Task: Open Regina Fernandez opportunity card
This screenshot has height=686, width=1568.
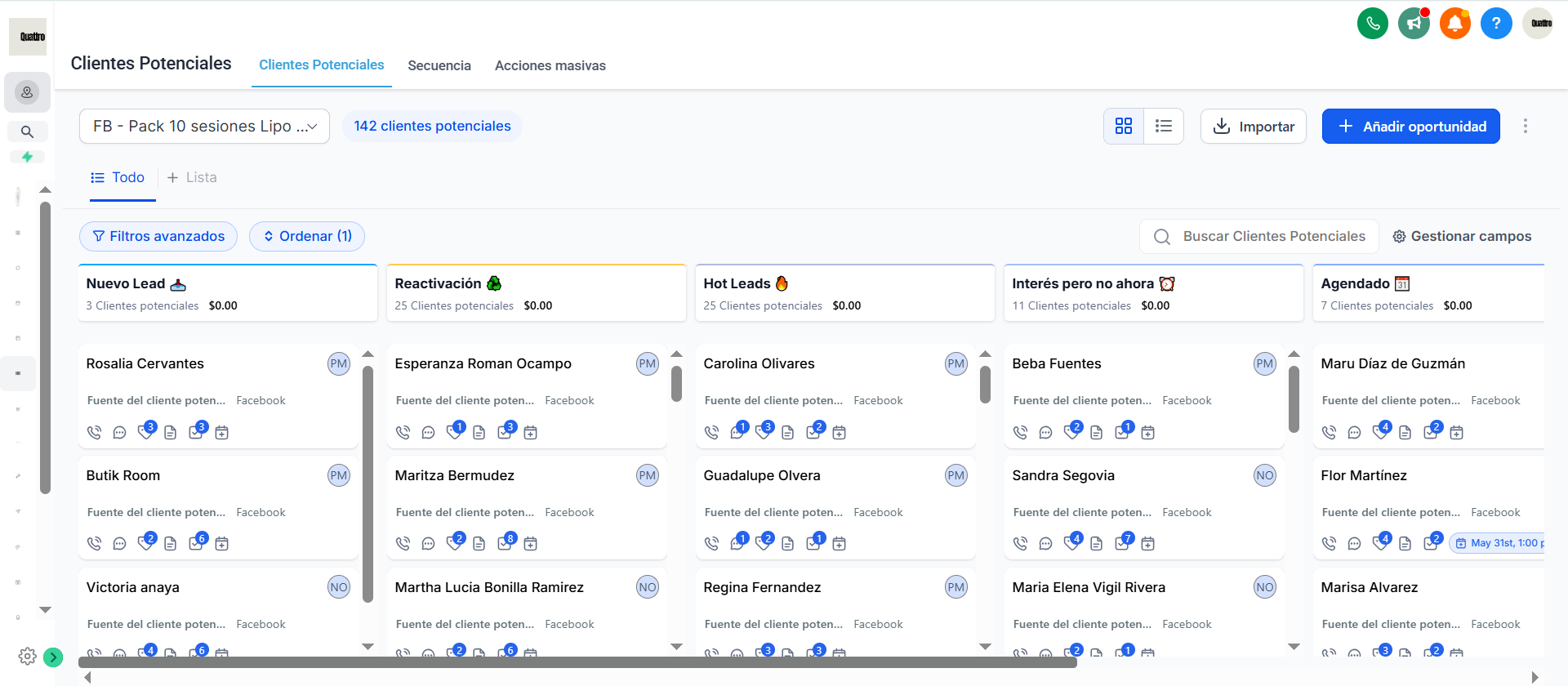Action: pos(835,612)
